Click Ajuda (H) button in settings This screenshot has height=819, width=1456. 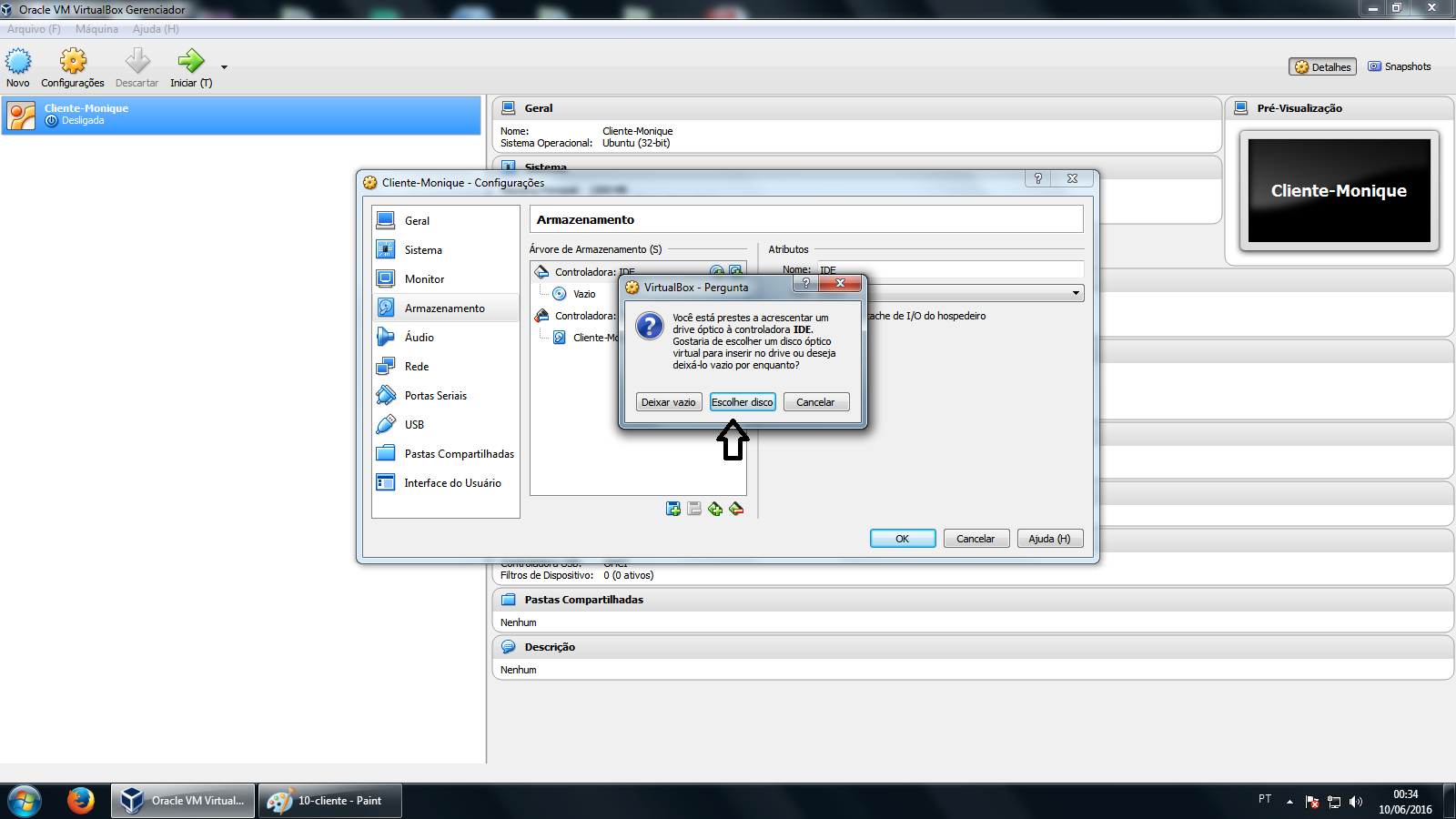pyautogui.click(x=1049, y=539)
